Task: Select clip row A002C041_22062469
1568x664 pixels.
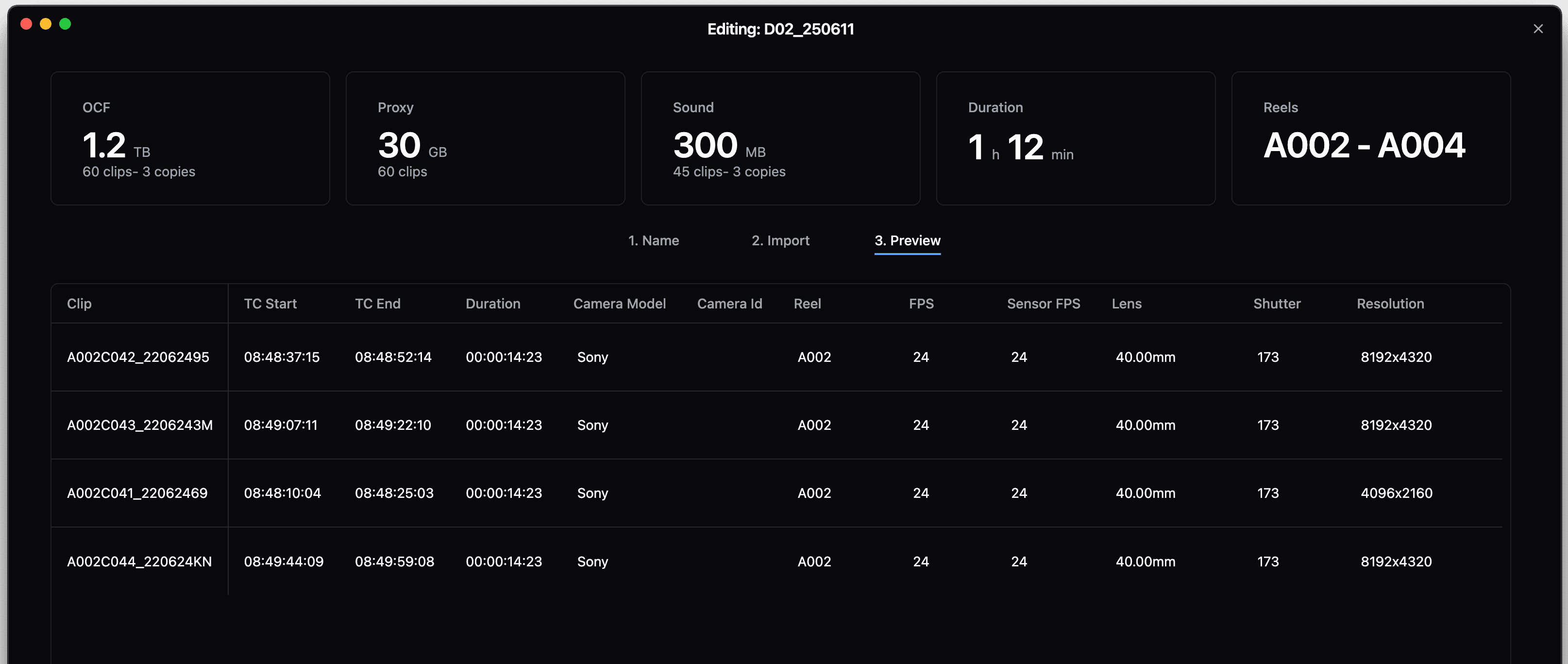Action: [137, 493]
